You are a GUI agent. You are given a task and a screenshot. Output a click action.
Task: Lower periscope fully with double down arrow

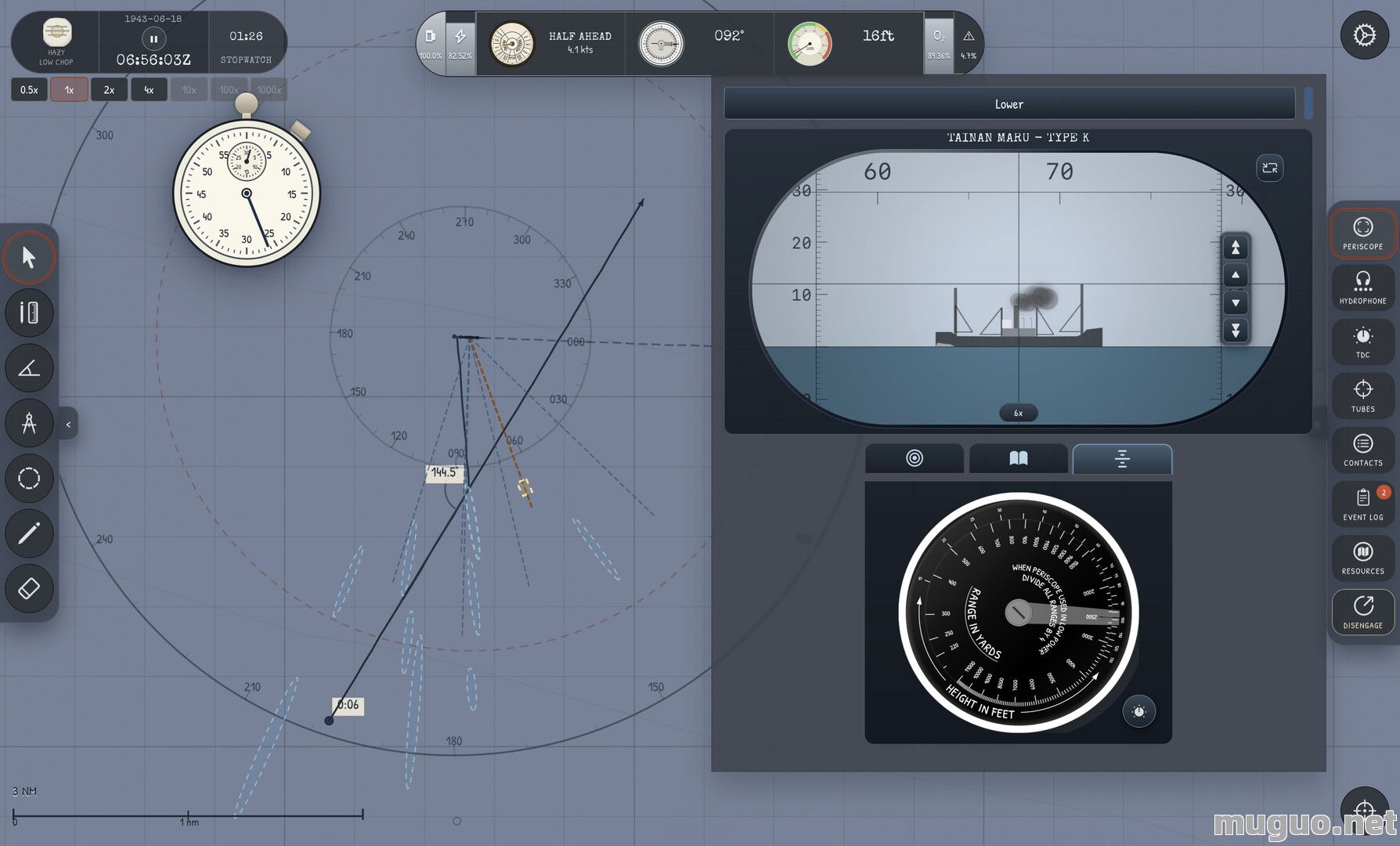(1236, 331)
